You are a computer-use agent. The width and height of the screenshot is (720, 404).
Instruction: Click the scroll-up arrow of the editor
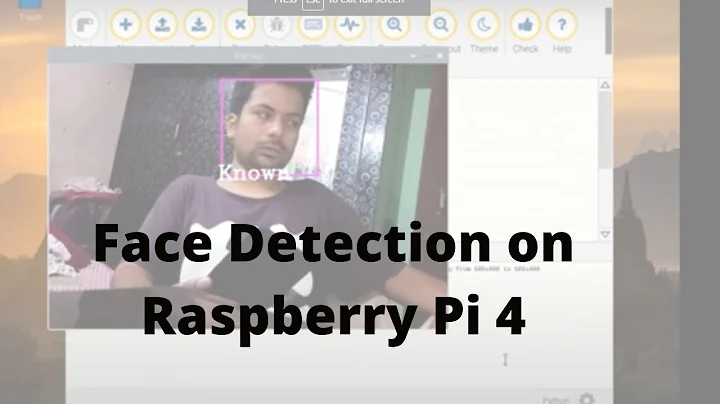605,85
